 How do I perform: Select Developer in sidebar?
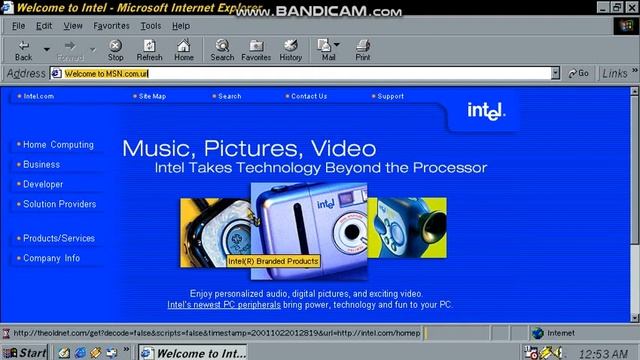coord(43,184)
